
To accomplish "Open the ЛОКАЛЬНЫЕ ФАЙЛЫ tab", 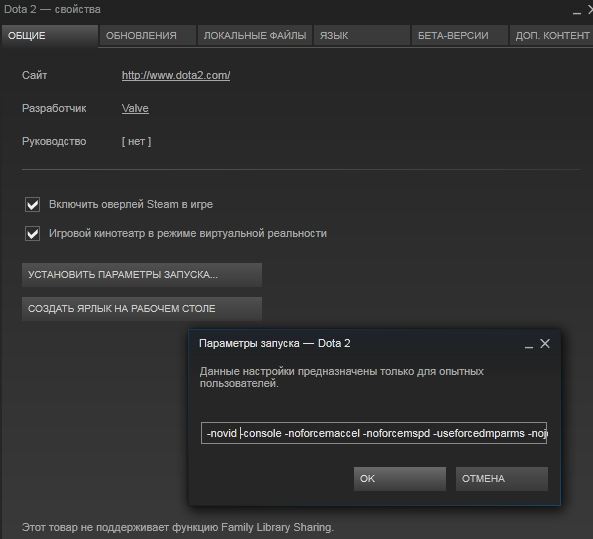I will (255, 36).
